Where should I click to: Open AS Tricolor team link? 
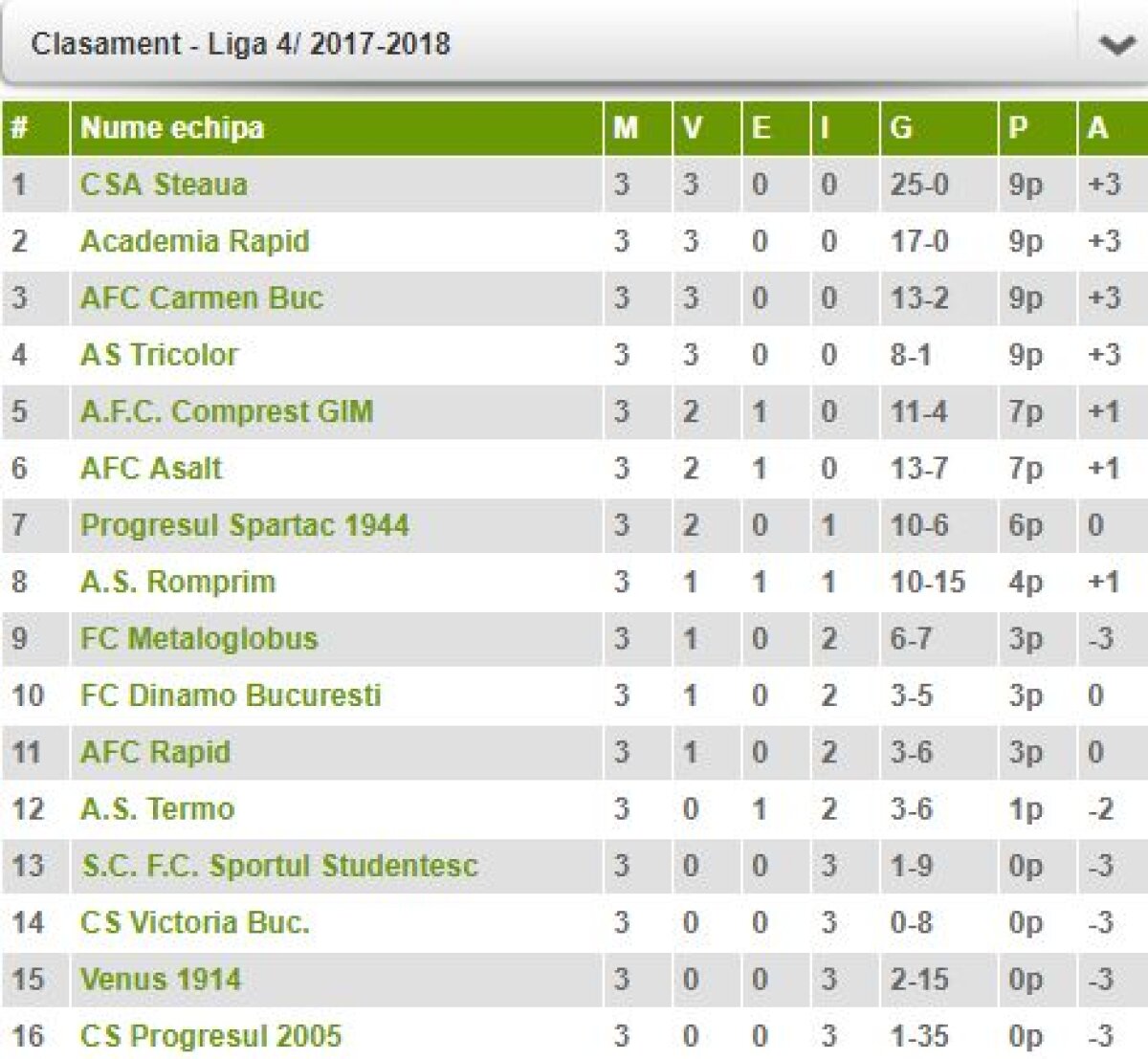point(159,355)
